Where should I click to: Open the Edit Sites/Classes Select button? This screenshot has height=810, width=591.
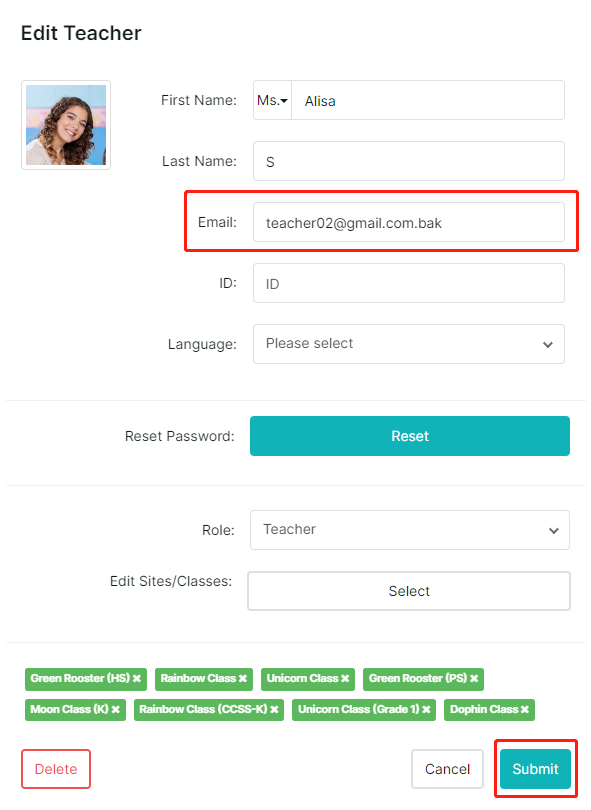[409, 591]
